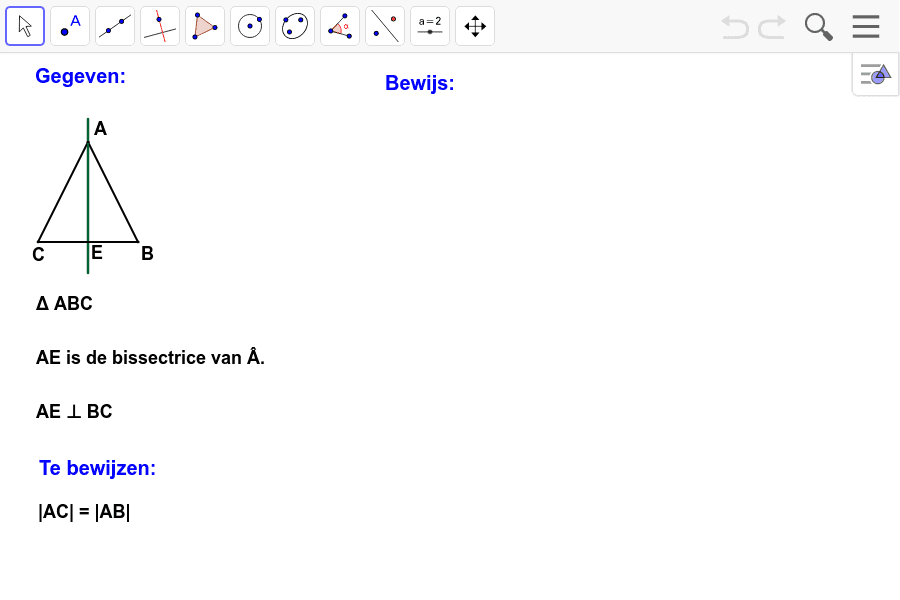900x600 pixels.
Task: Click the 'Te bewijzen:' heading text
Action: (98, 468)
